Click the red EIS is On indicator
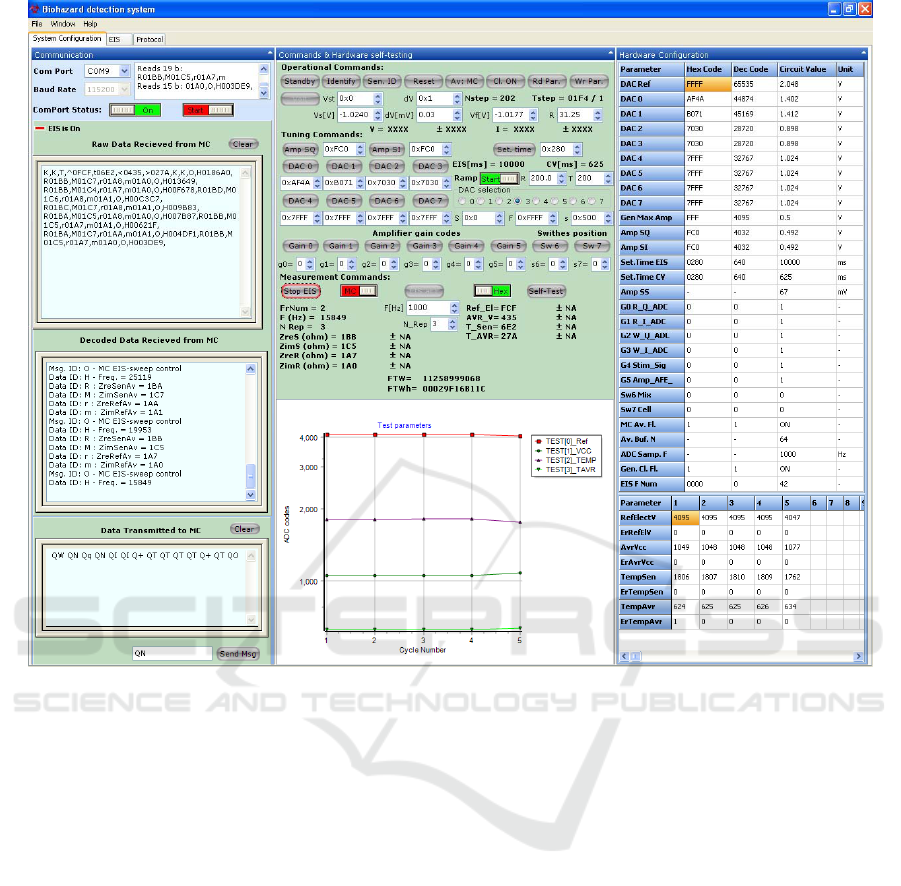The height and width of the screenshot is (886, 901). point(39,128)
